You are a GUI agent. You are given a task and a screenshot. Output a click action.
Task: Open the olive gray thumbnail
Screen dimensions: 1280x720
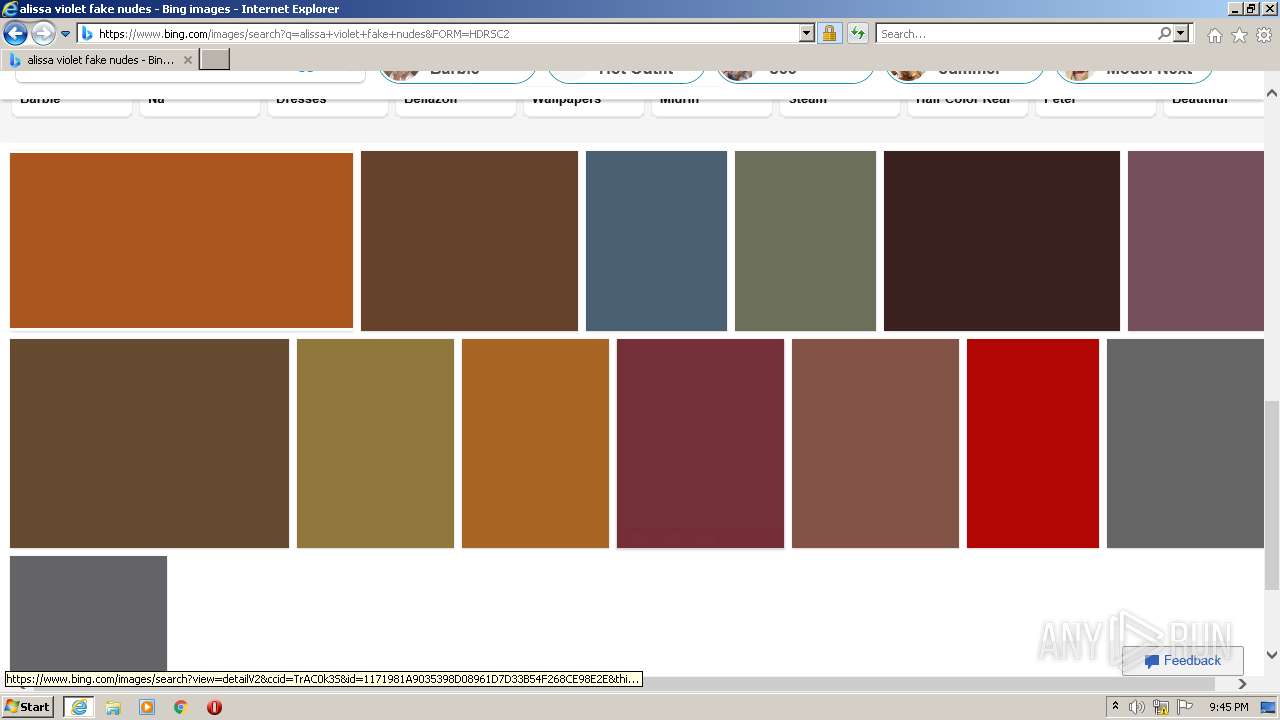point(805,241)
